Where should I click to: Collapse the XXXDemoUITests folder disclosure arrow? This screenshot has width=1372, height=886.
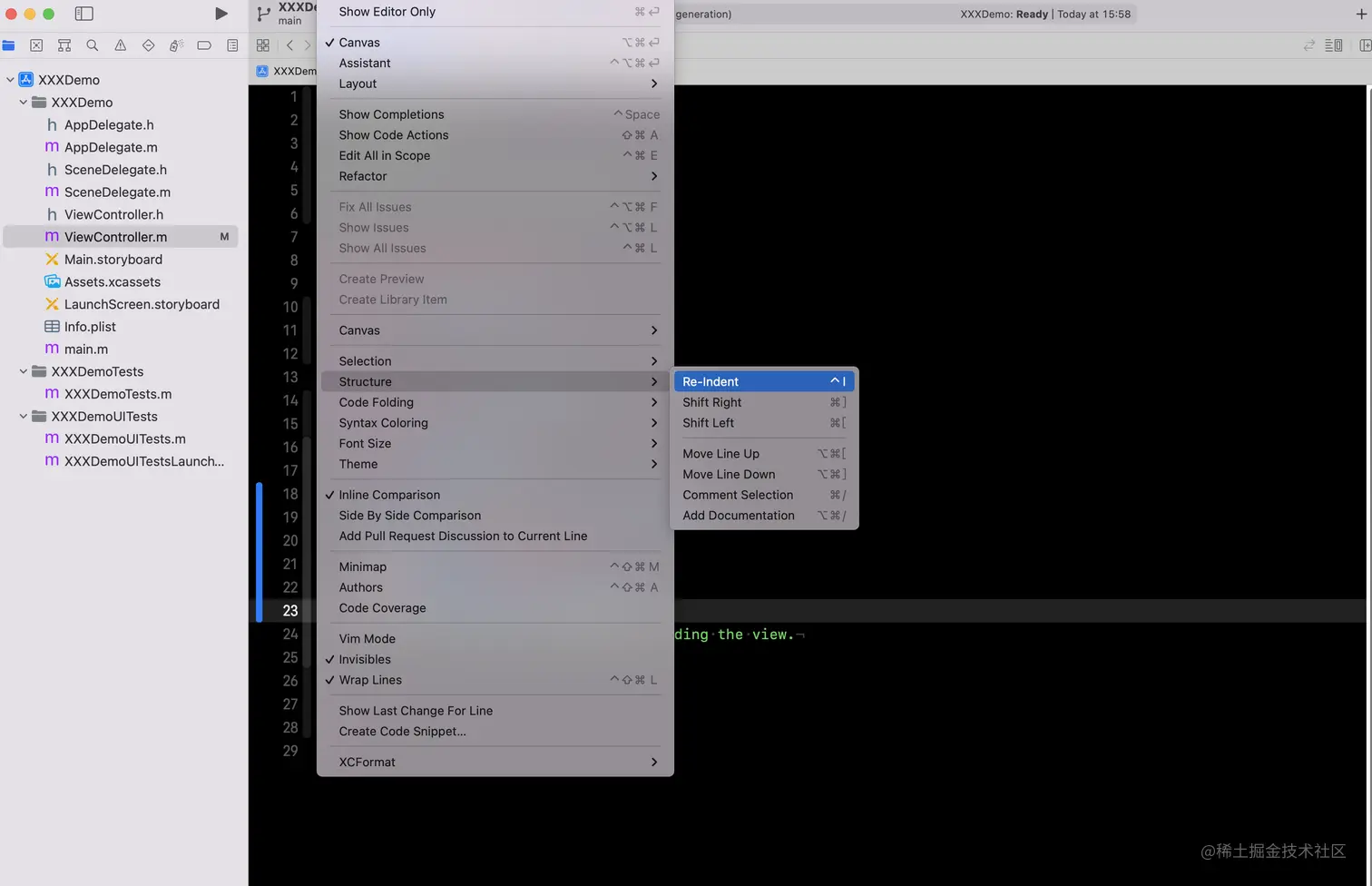click(x=24, y=417)
